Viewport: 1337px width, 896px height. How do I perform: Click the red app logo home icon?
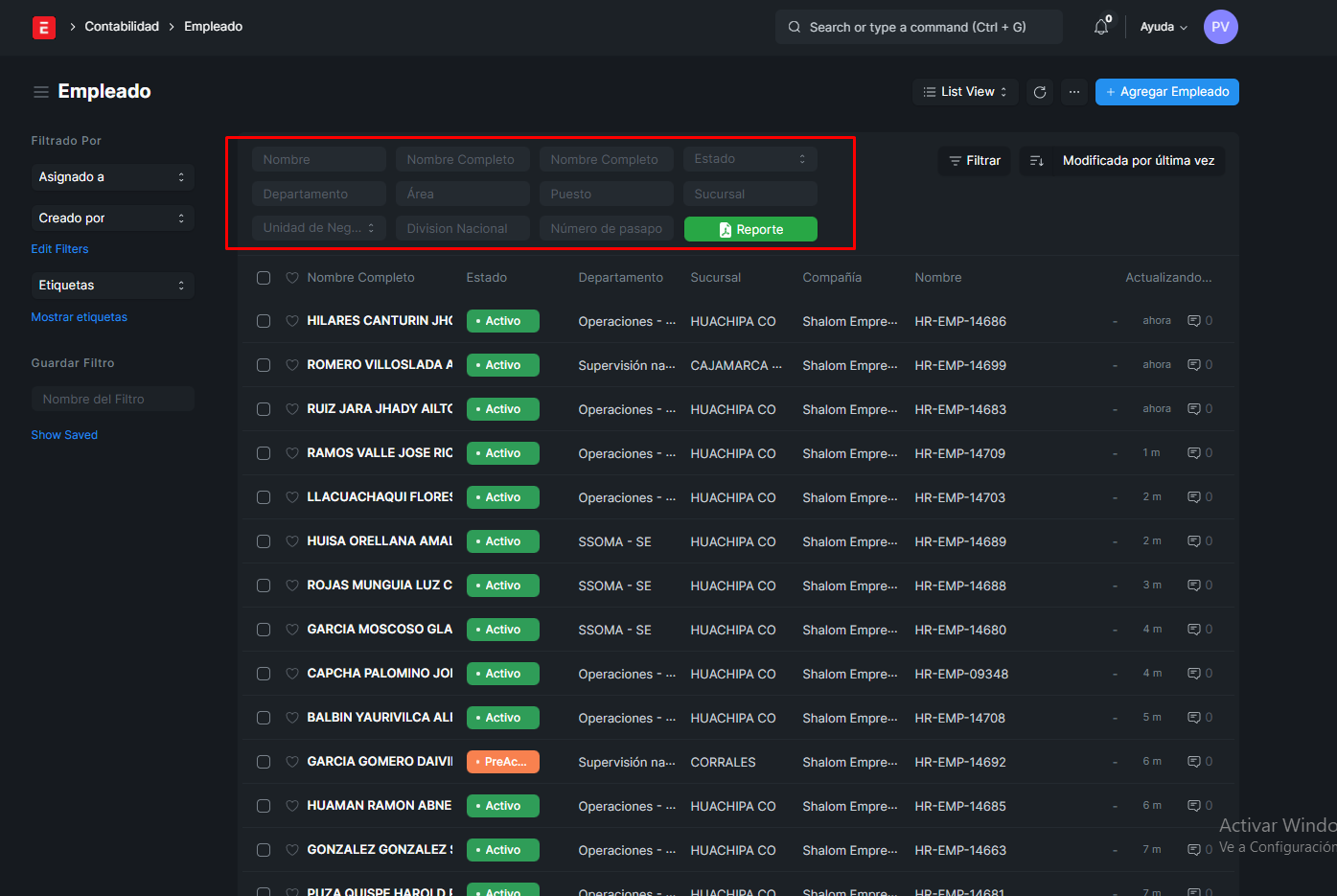44,28
